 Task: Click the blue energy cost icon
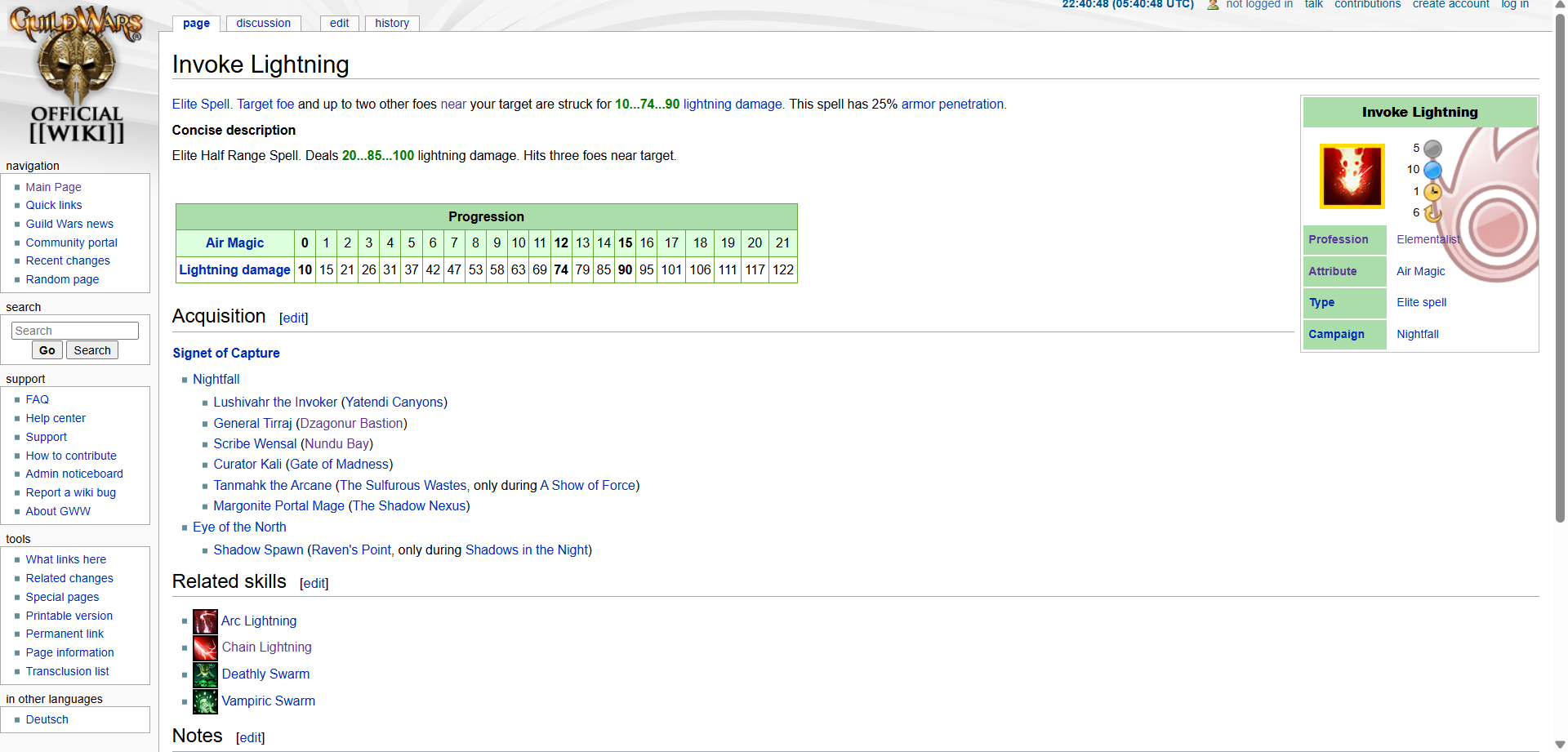[x=1432, y=170]
